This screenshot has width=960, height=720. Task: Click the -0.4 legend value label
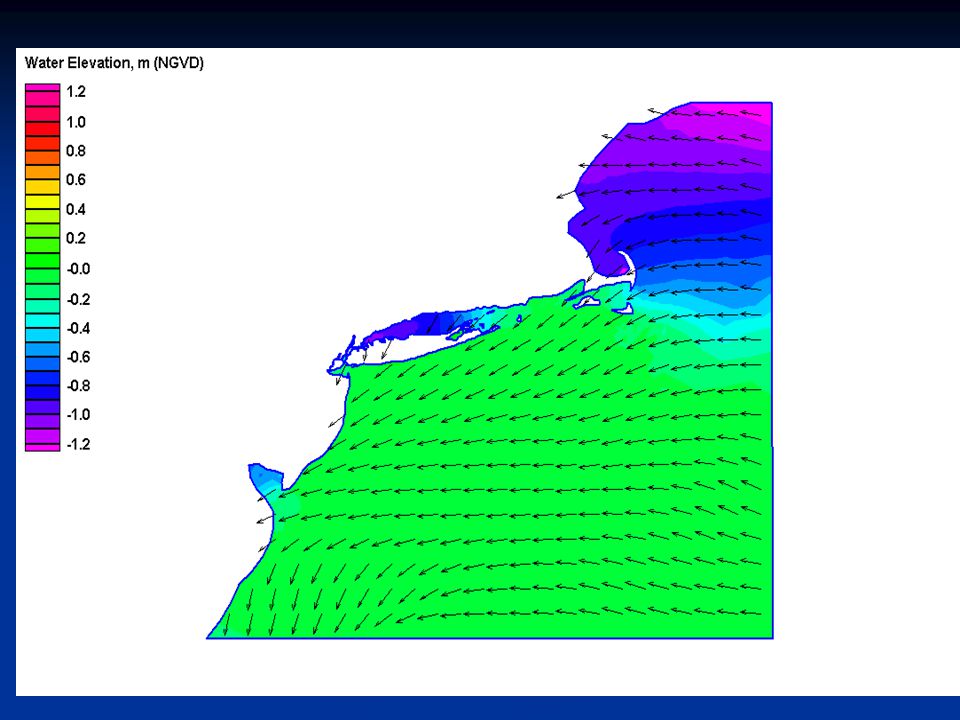click(x=78, y=328)
